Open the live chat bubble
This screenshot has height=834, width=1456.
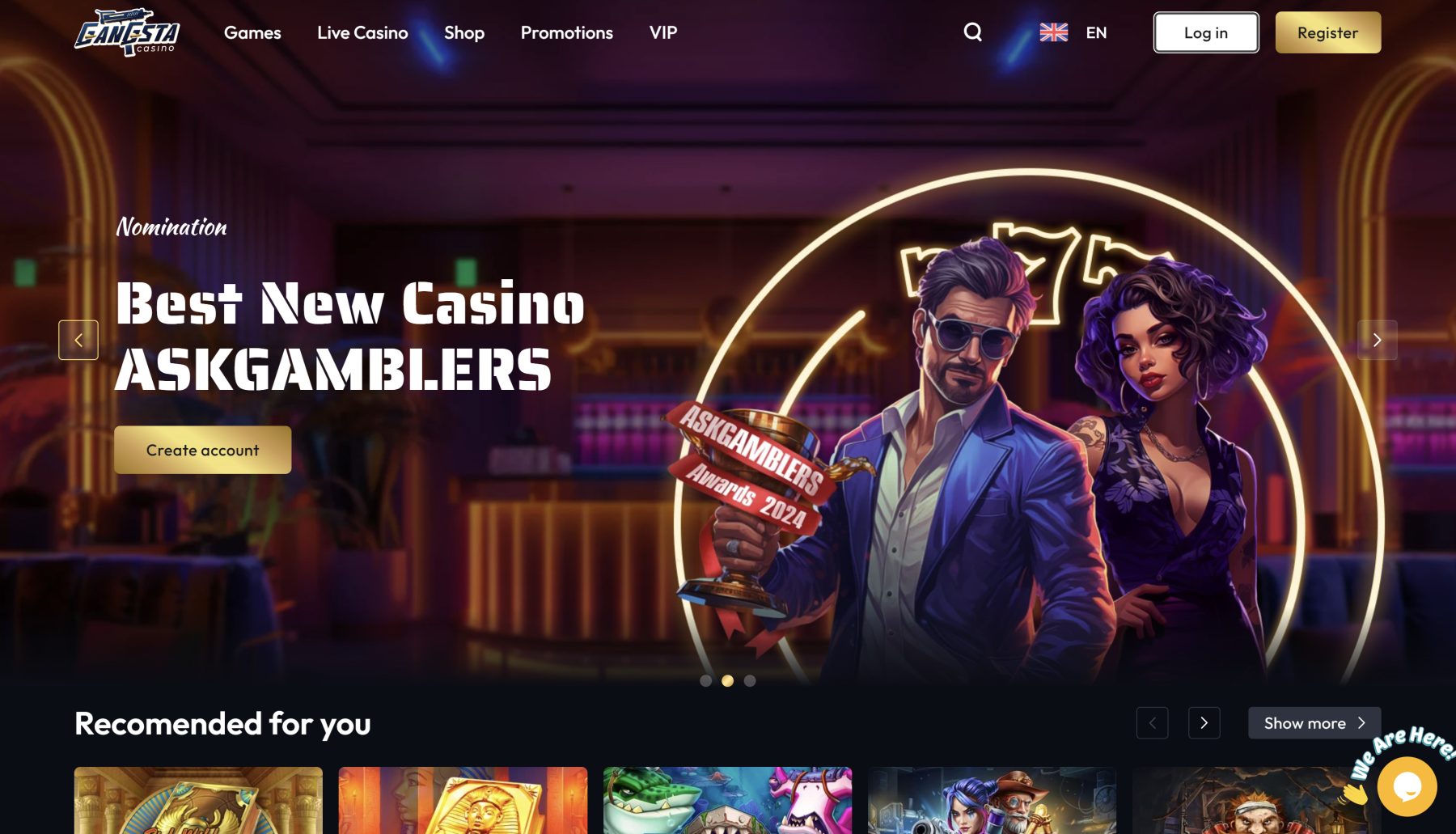click(x=1407, y=786)
